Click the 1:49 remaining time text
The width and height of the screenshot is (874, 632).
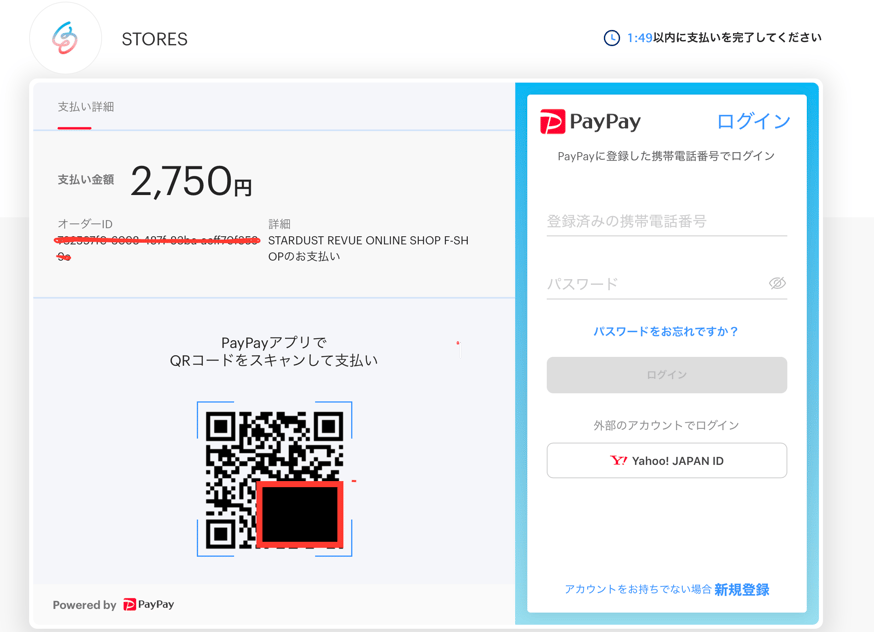[639, 38]
